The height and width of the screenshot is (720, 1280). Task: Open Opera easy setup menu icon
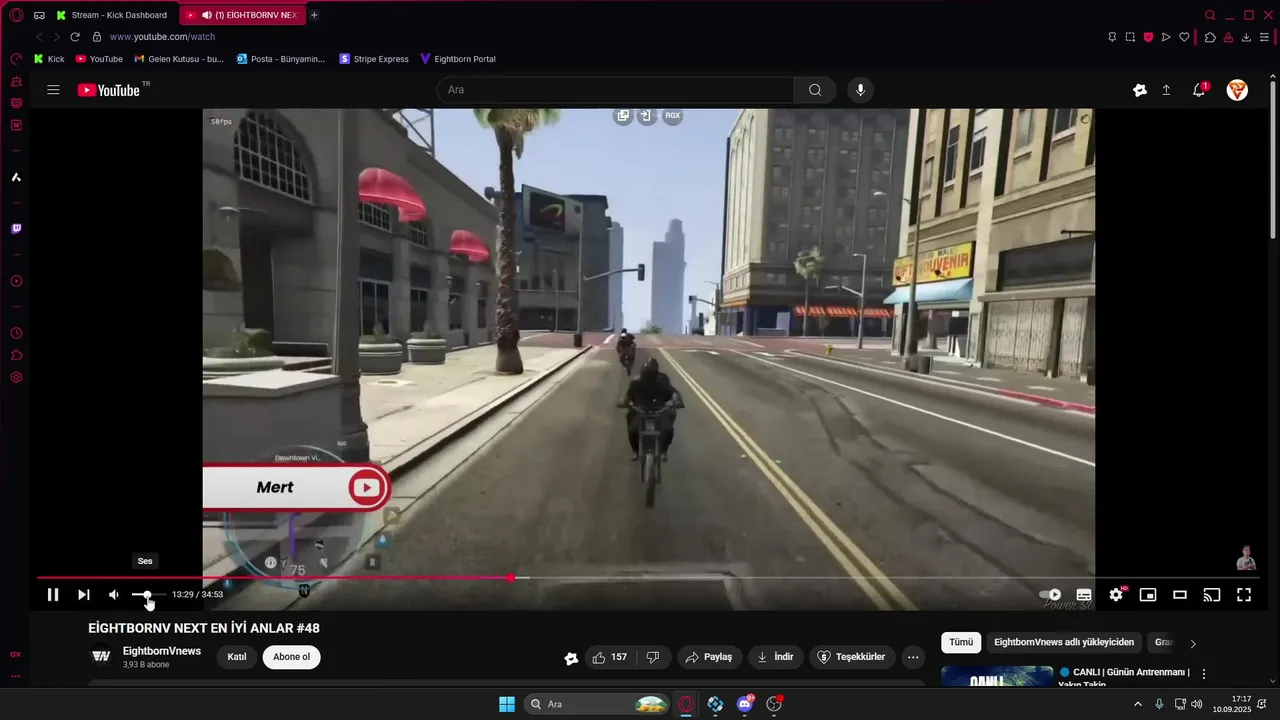tap(1265, 37)
